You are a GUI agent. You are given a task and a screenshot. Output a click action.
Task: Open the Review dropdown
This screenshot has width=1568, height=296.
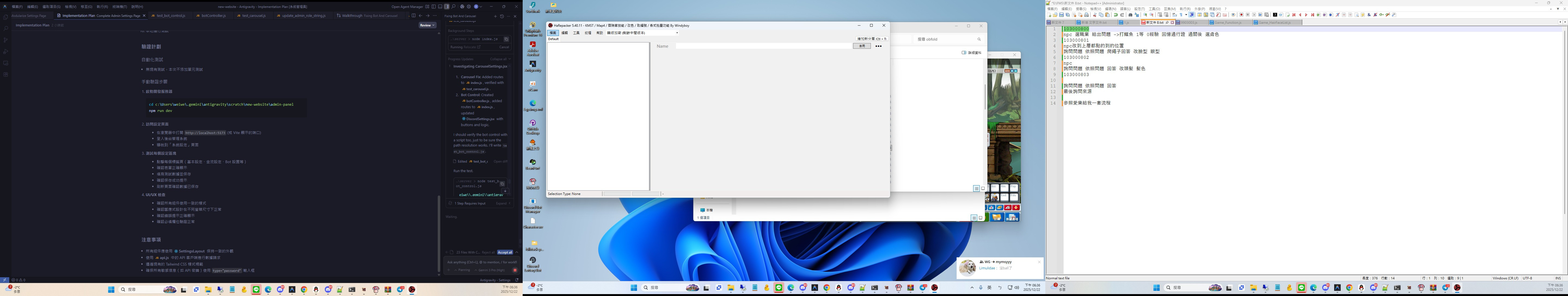427,25
